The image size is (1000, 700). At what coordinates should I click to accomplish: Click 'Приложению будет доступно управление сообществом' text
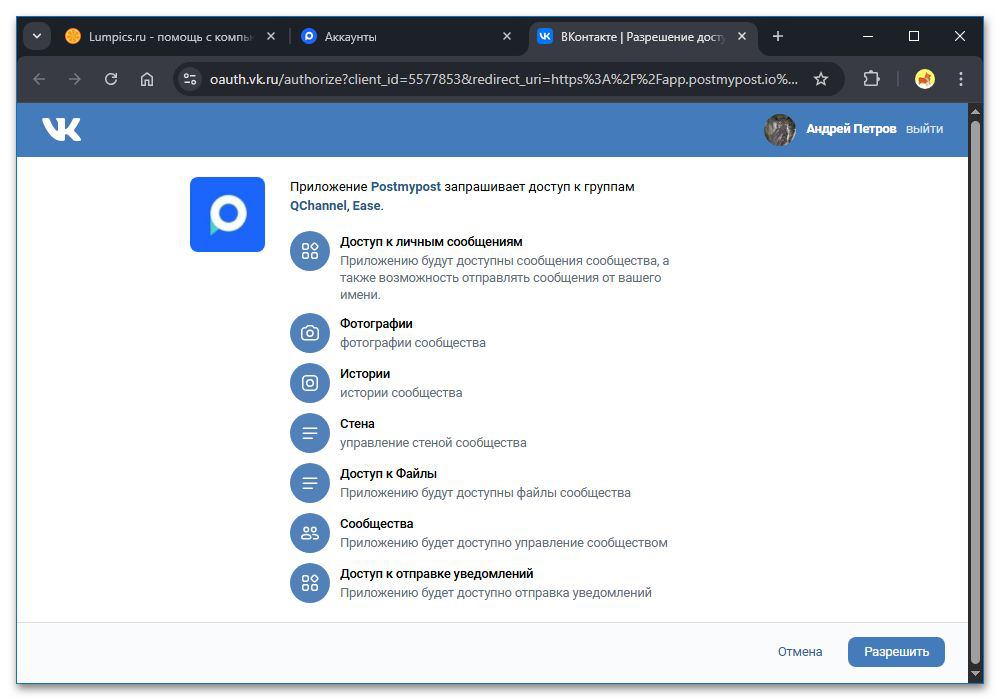[504, 543]
